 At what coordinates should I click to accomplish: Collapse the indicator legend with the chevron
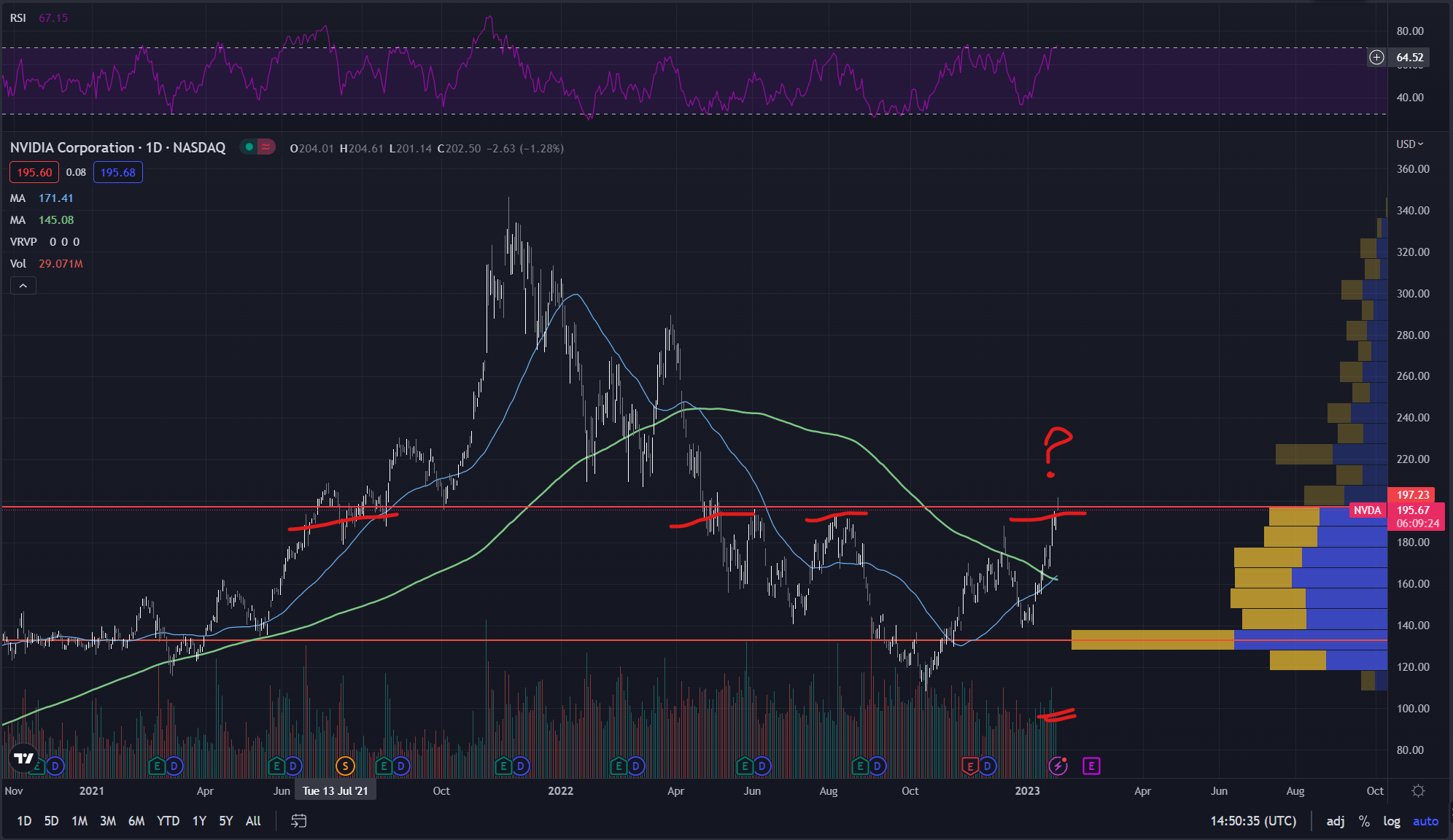pos(23,286)
